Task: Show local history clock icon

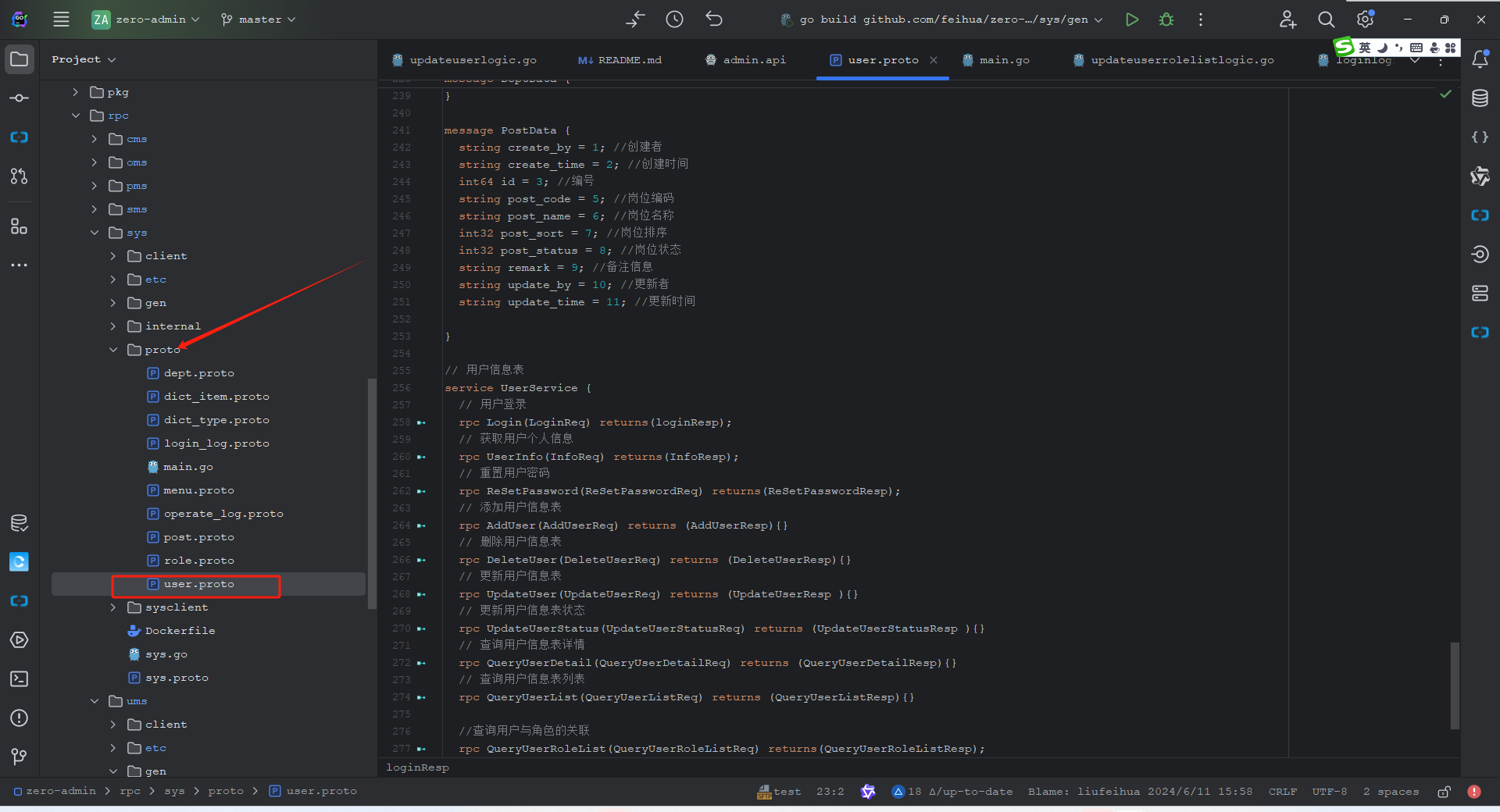Action: tap(674, 20)
